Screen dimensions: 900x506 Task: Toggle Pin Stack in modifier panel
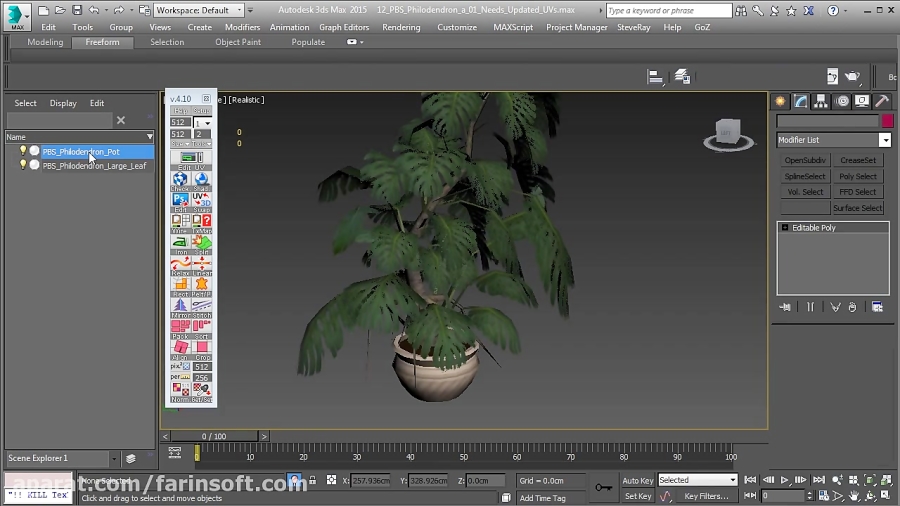(785, 307)
